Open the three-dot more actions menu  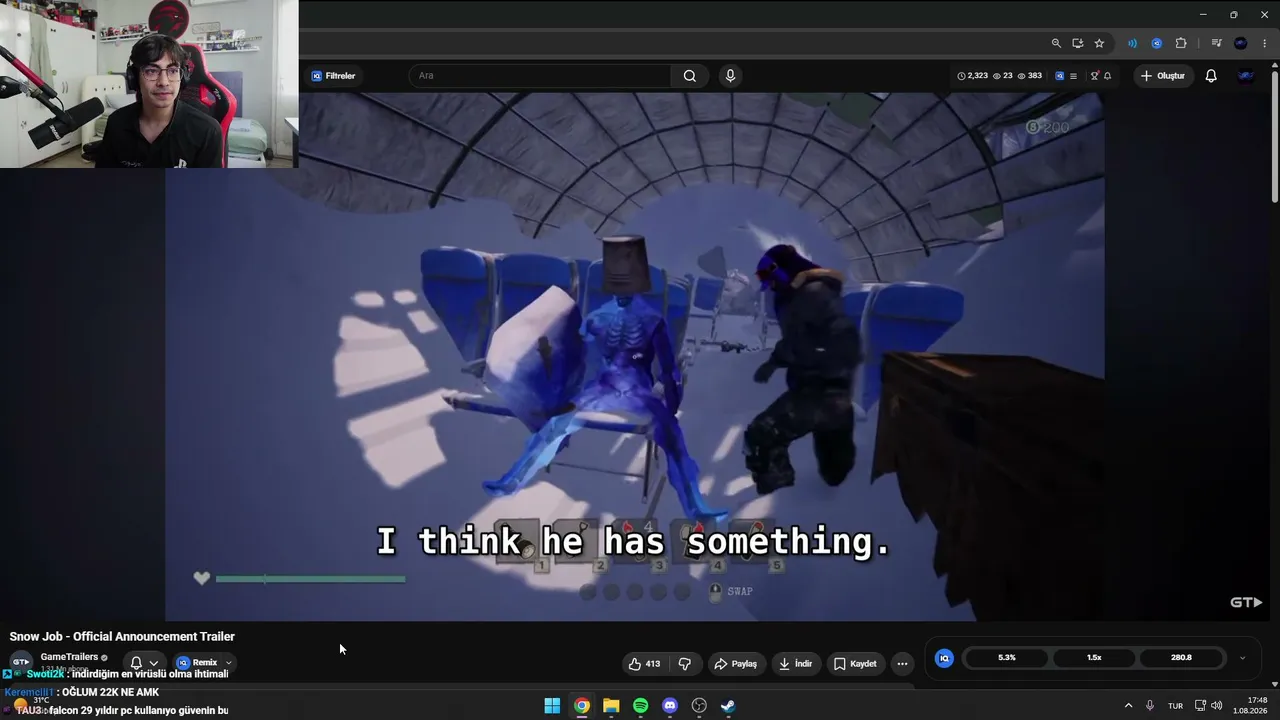point(902,664)
